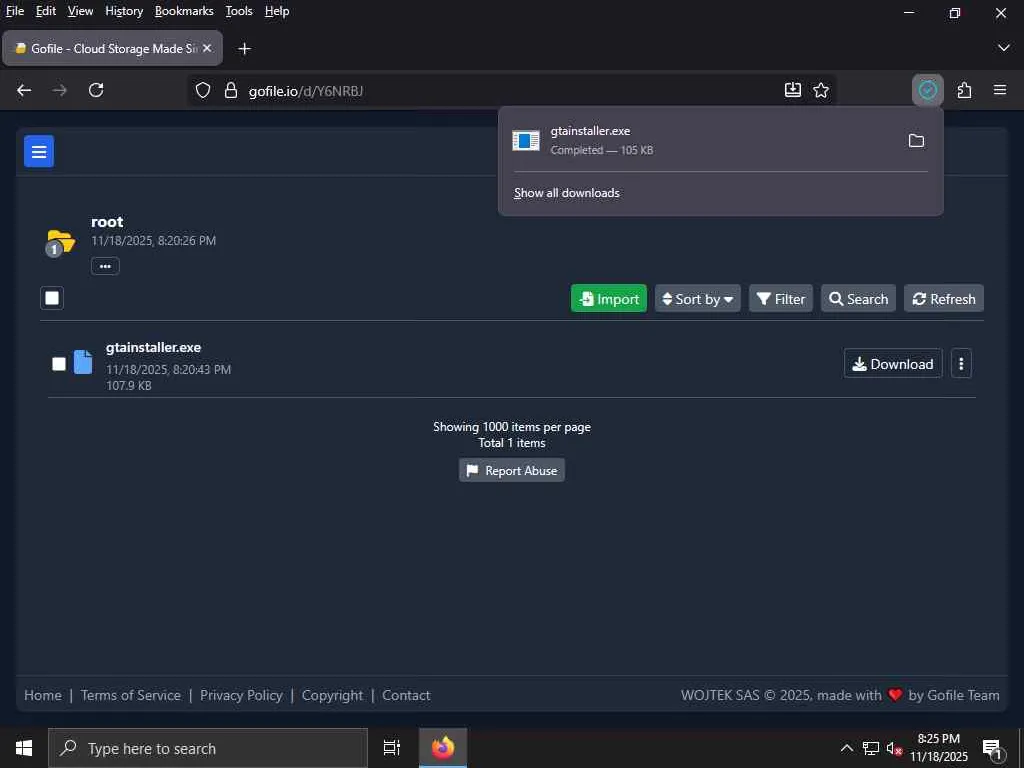The width and height of the screenshot is (1024, 768).
Task: Open Show all downloads link
Action: [x=566, y=193]
